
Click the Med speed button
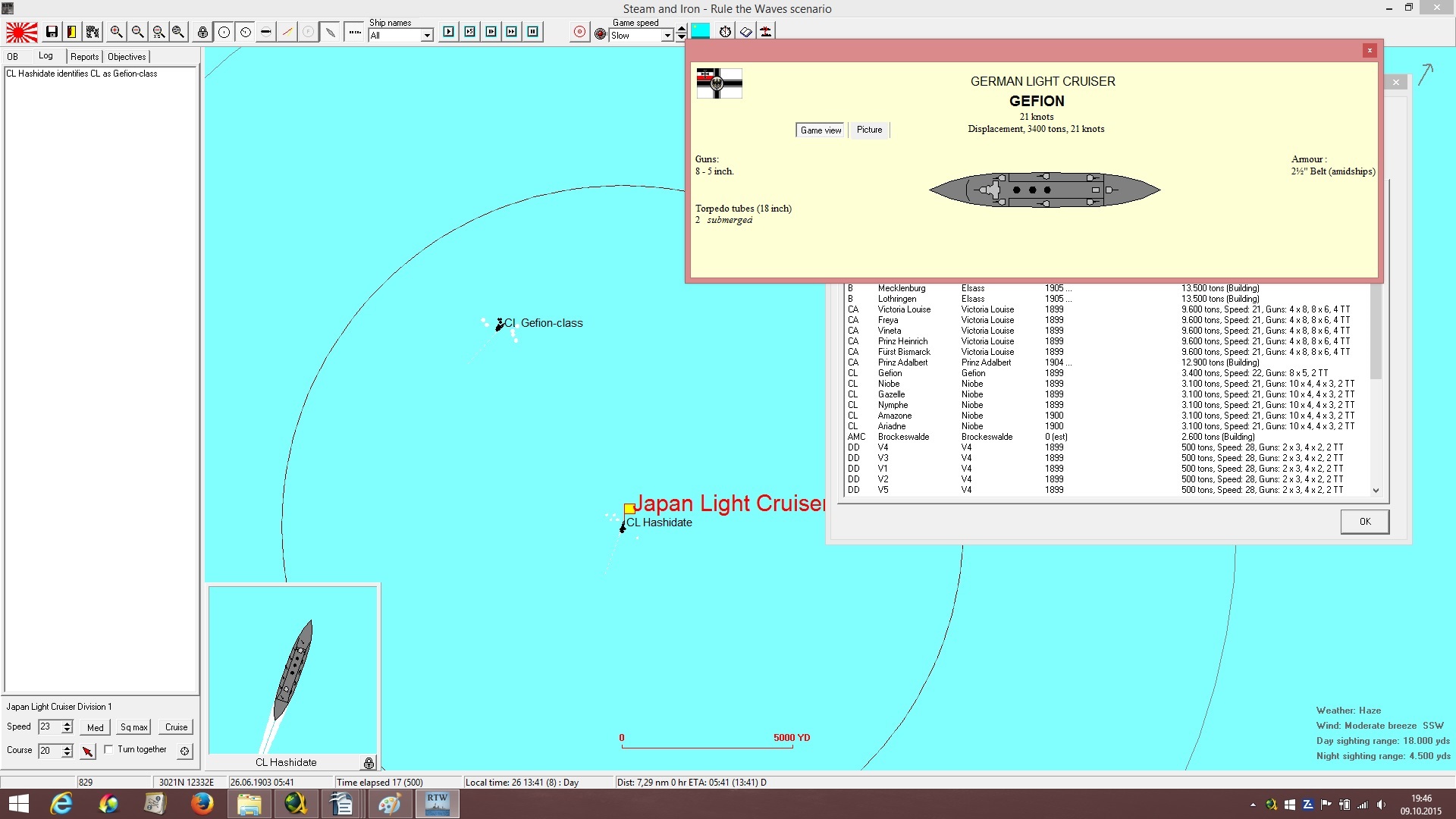pos(96,727)
